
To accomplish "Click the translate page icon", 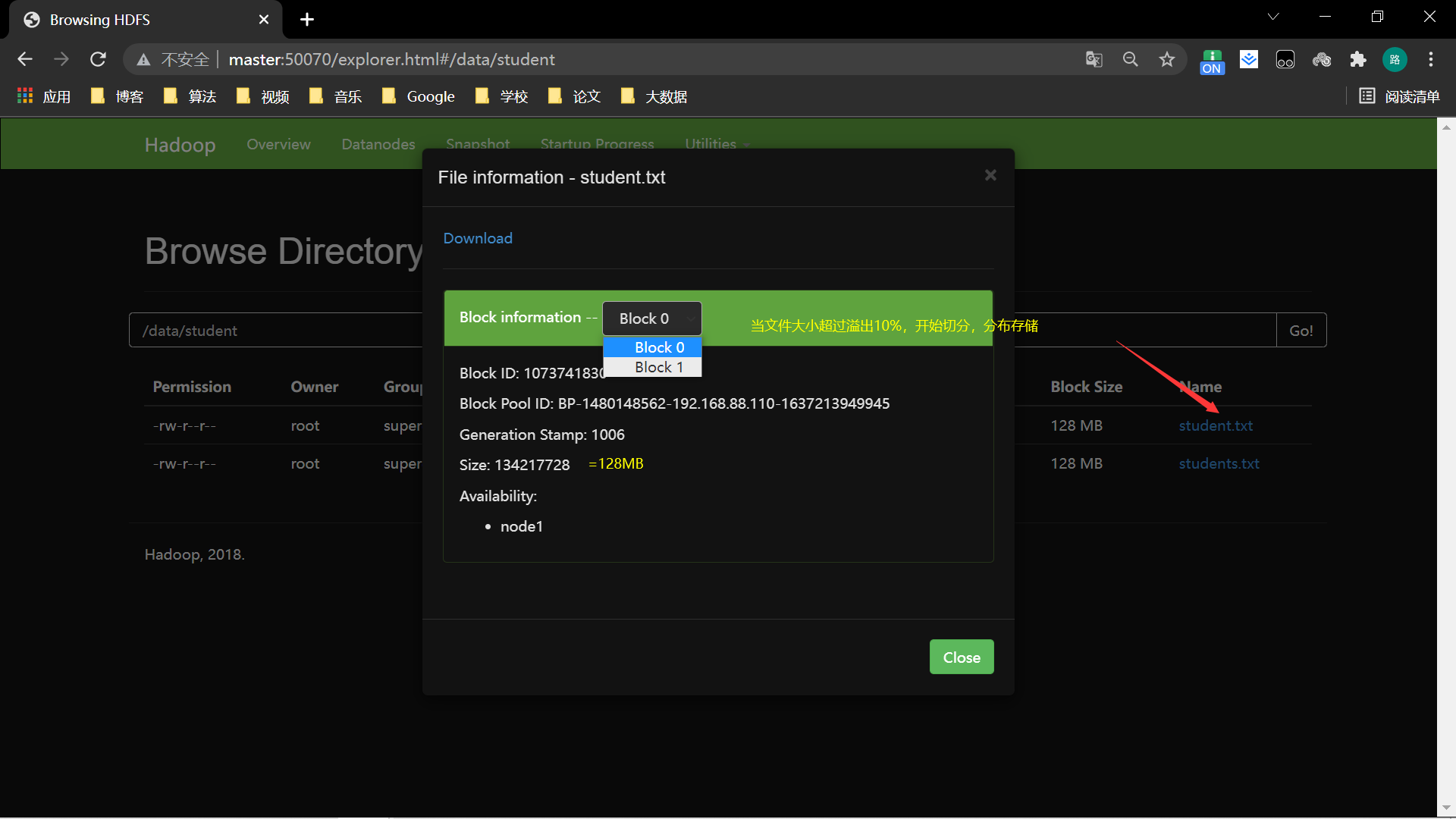I will tap(1094, 59).
